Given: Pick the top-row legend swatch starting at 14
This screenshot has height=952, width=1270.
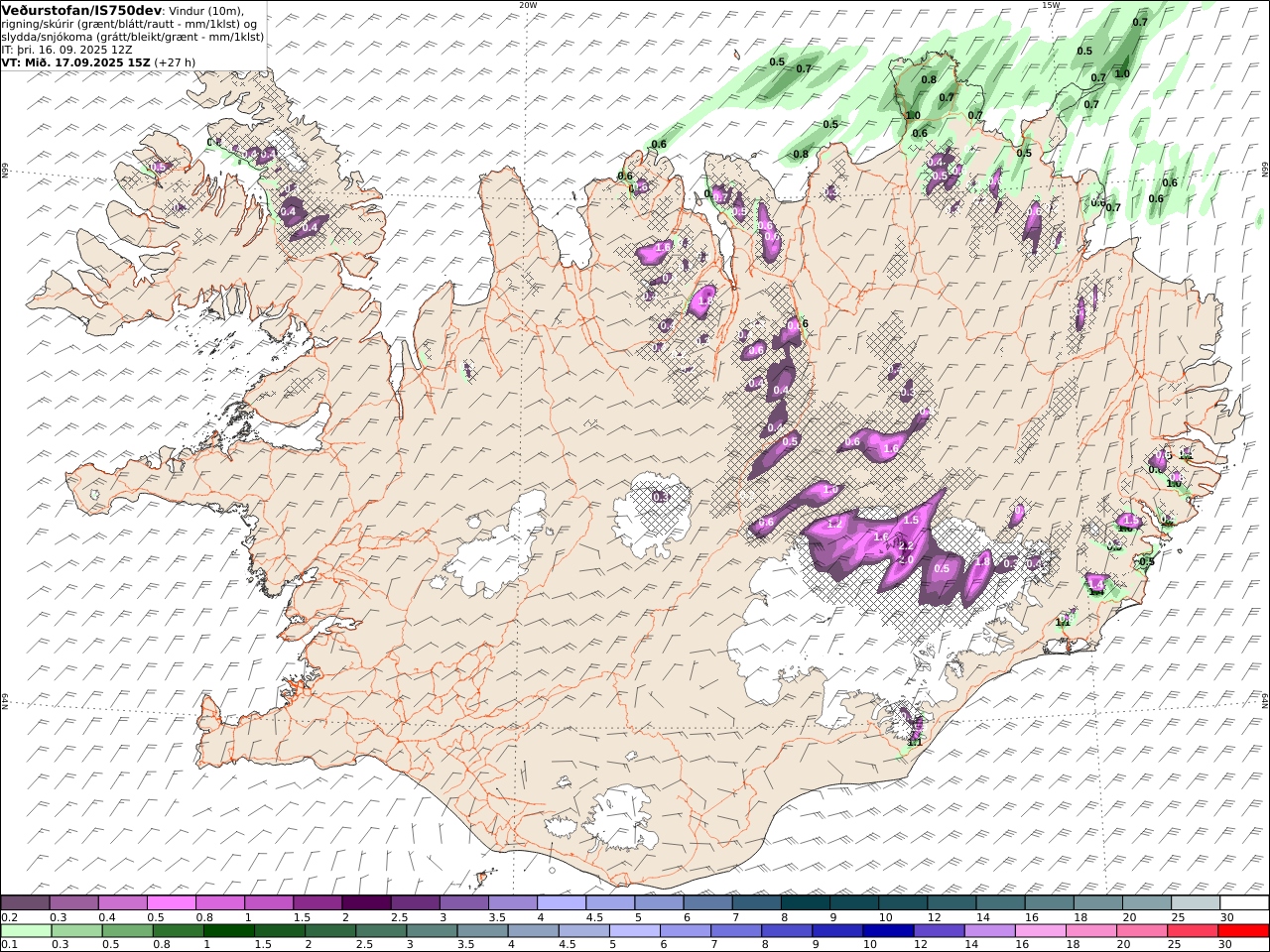Looking at the screenshot, I should click(999, 903).
